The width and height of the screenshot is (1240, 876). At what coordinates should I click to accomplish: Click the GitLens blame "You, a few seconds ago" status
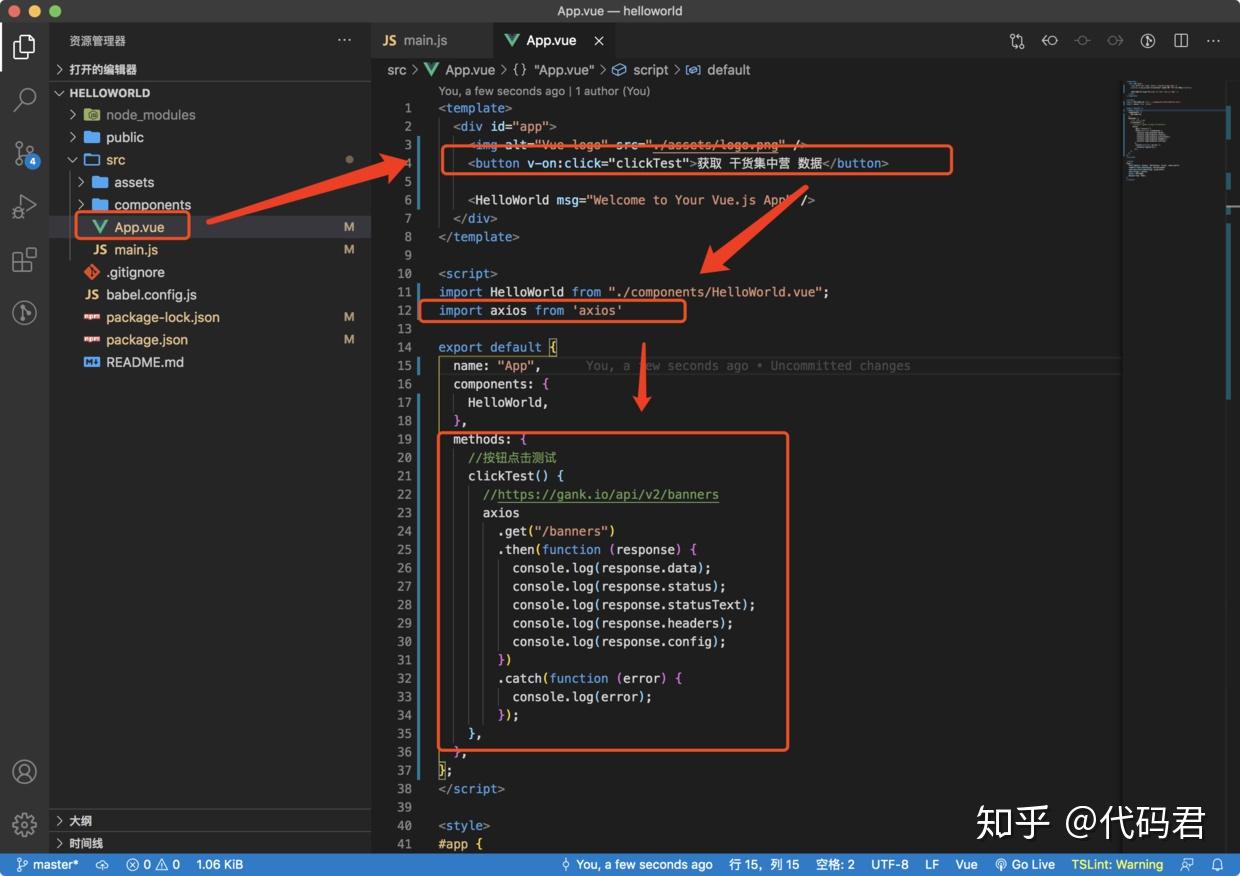[636, 865]
